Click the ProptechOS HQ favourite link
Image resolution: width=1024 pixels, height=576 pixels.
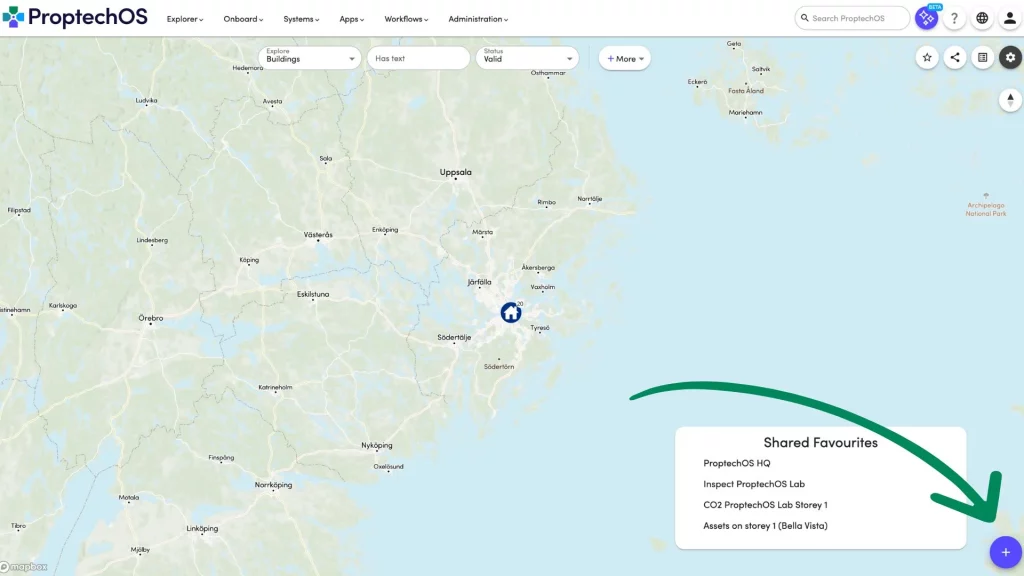[737, 463]
